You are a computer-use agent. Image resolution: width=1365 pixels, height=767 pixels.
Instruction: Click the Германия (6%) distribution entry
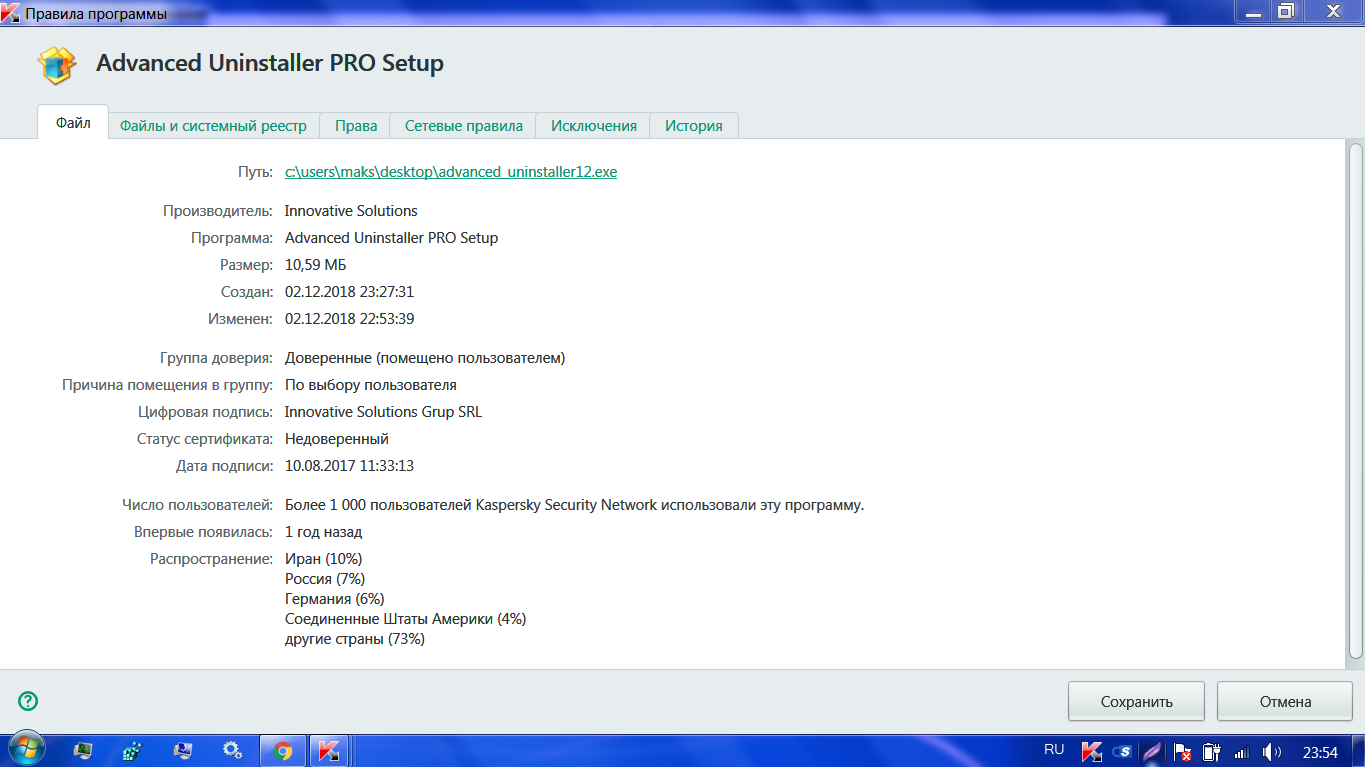334,599
